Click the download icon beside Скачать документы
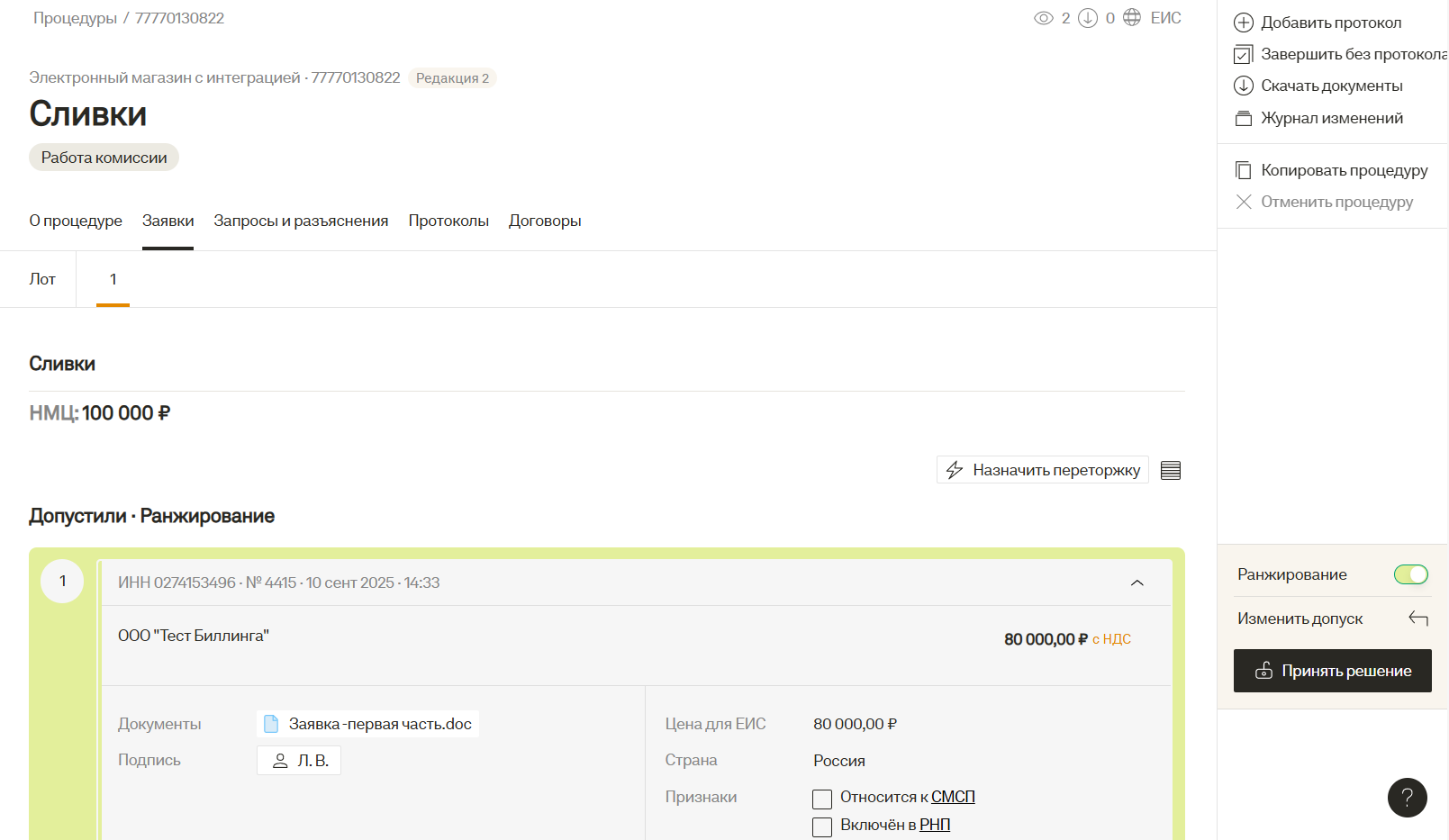The height and width of the screenshot is (840, 1449). (x=1244, y=86)
